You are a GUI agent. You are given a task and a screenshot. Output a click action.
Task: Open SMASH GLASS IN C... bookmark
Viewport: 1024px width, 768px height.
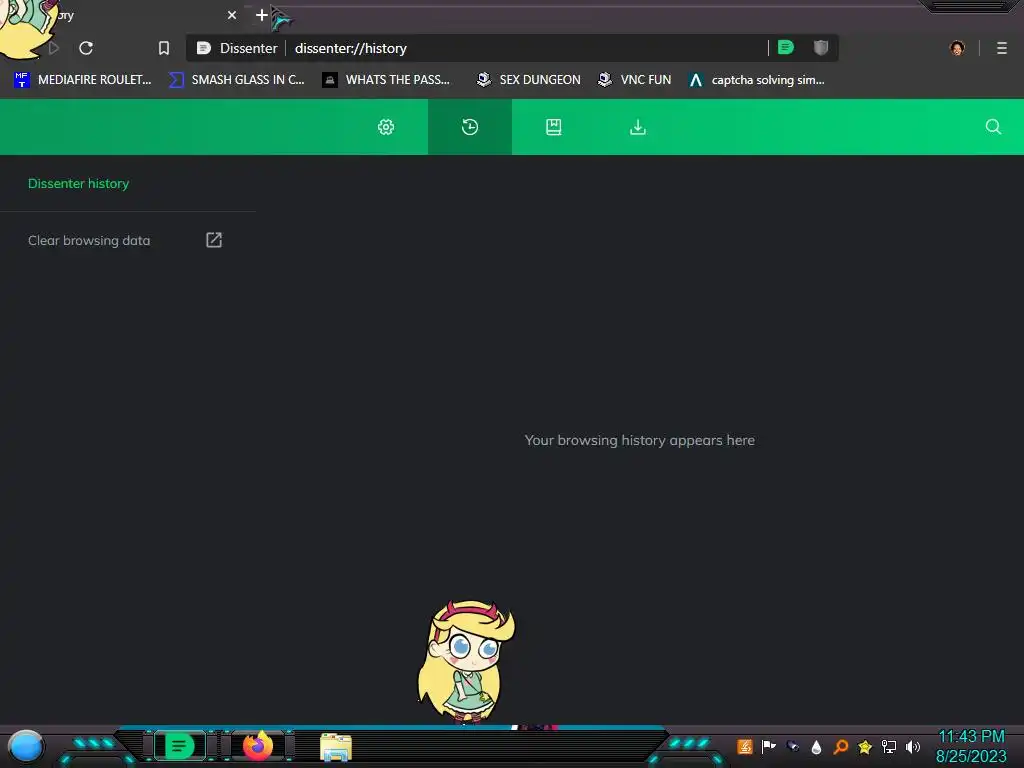click(236, 80)
